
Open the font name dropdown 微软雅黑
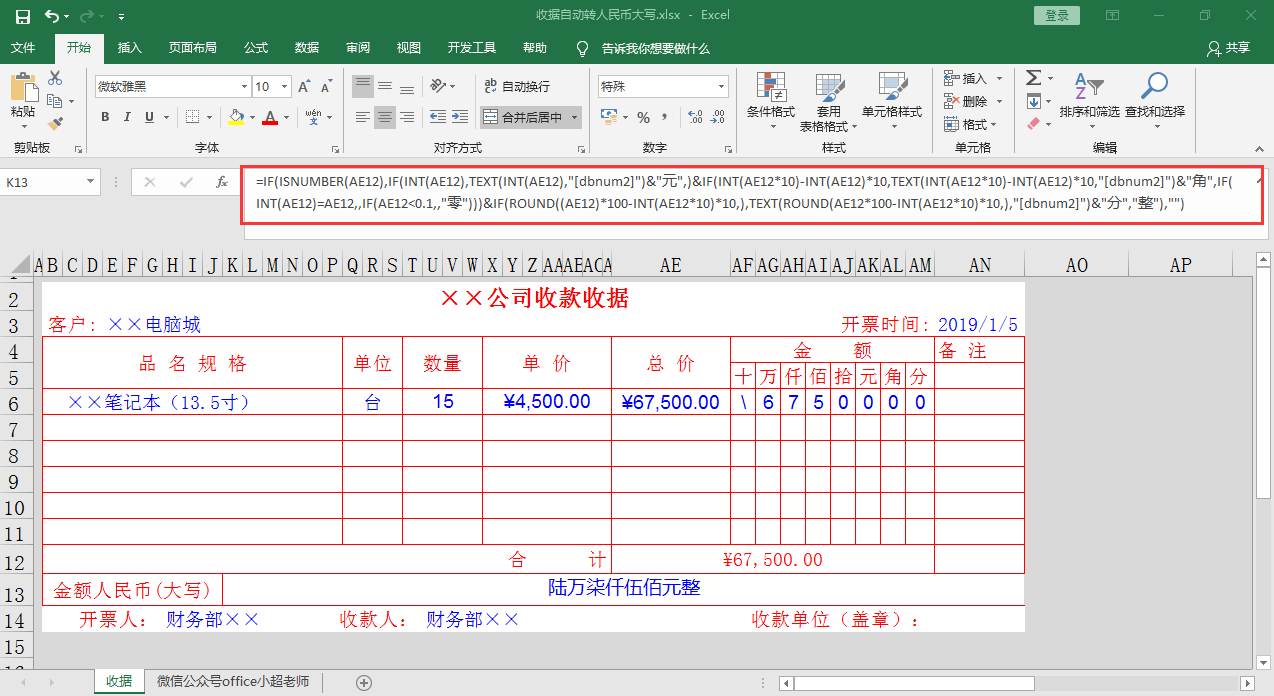tap(244, 87)
